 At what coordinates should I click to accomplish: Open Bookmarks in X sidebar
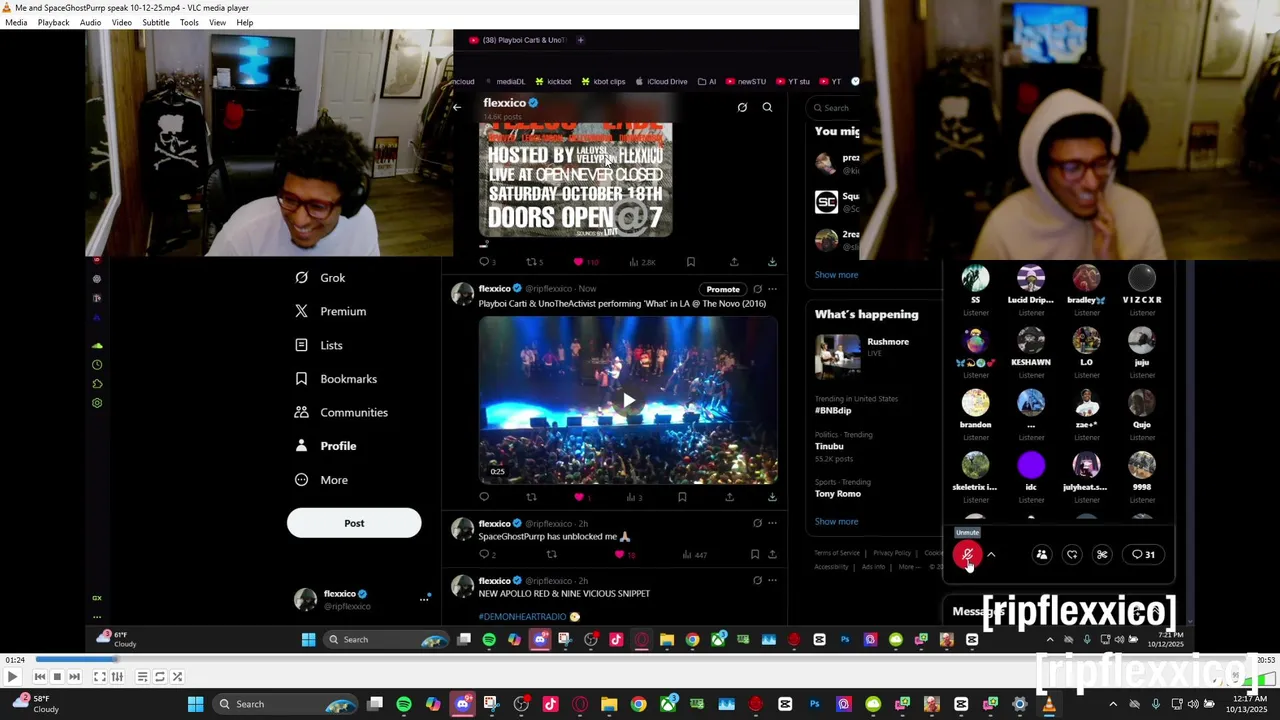[335, 379]
